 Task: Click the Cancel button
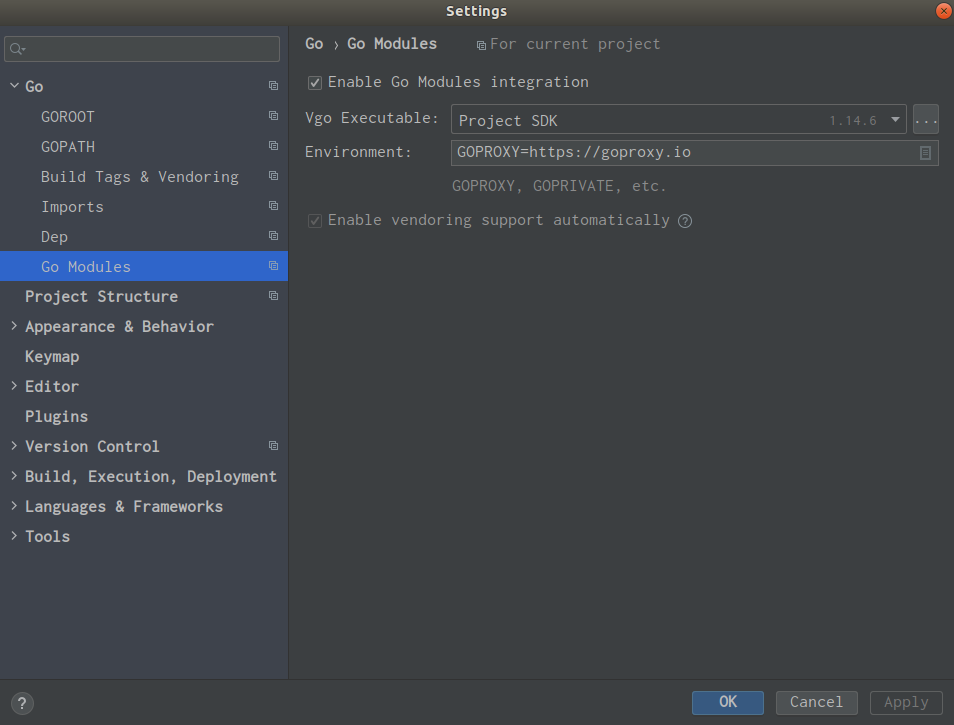[x=816, y=702]
